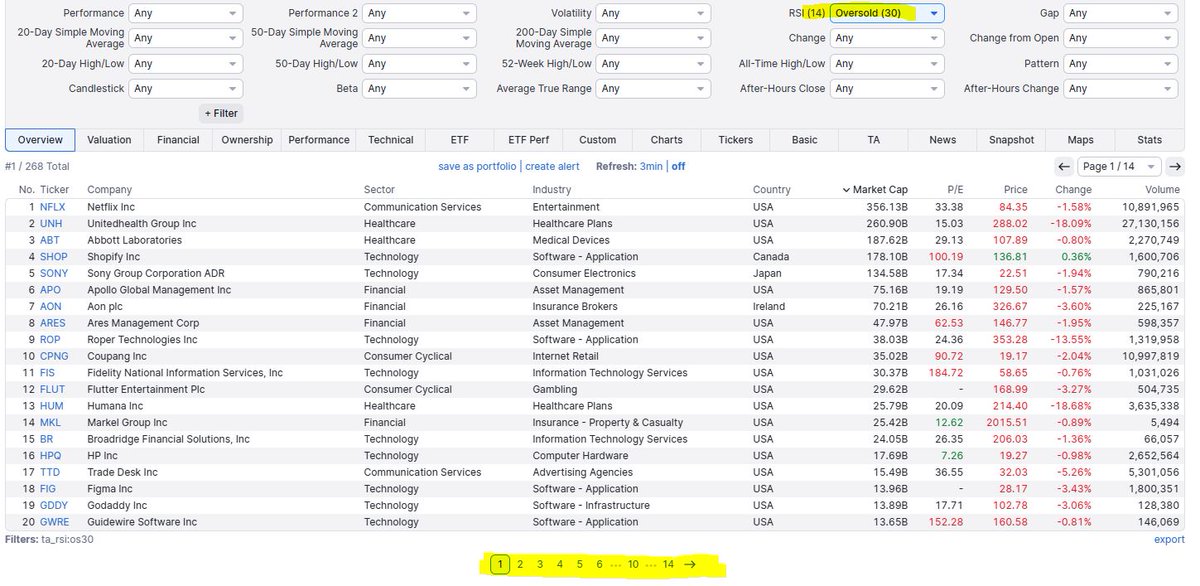Click Trade Desk Inc company name

click(122, 472)
